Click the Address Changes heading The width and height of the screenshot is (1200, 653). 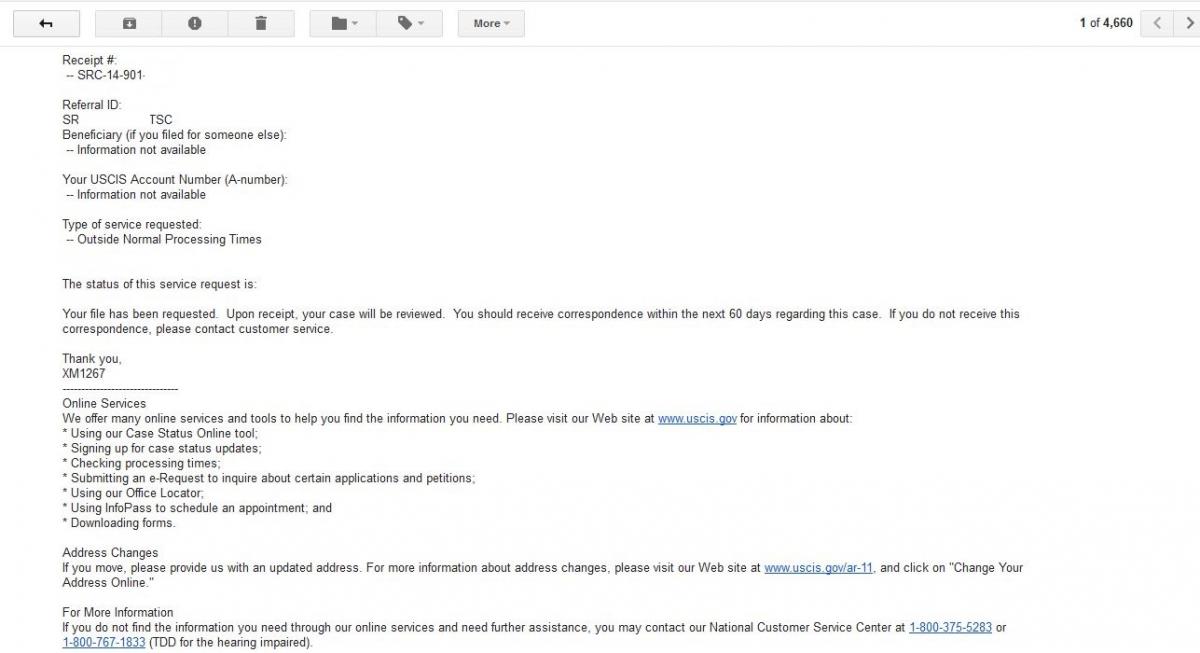coord(110,553)
